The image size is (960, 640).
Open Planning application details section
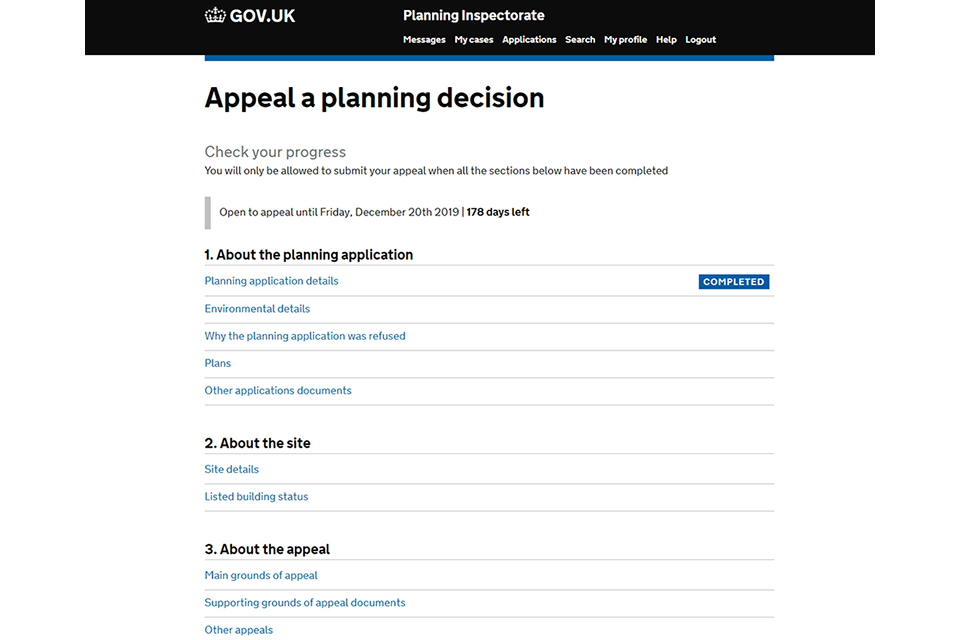(x=271, y=281)
